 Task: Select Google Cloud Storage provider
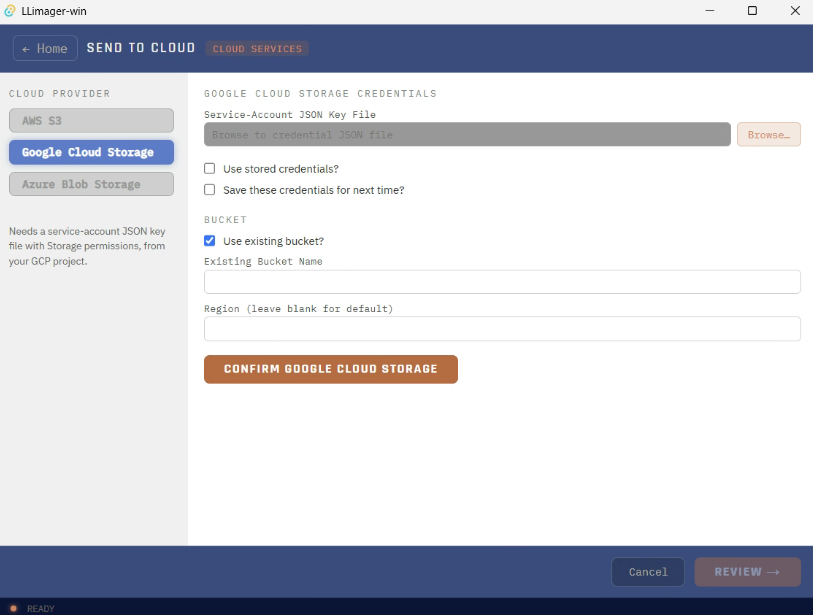[91, 152]
